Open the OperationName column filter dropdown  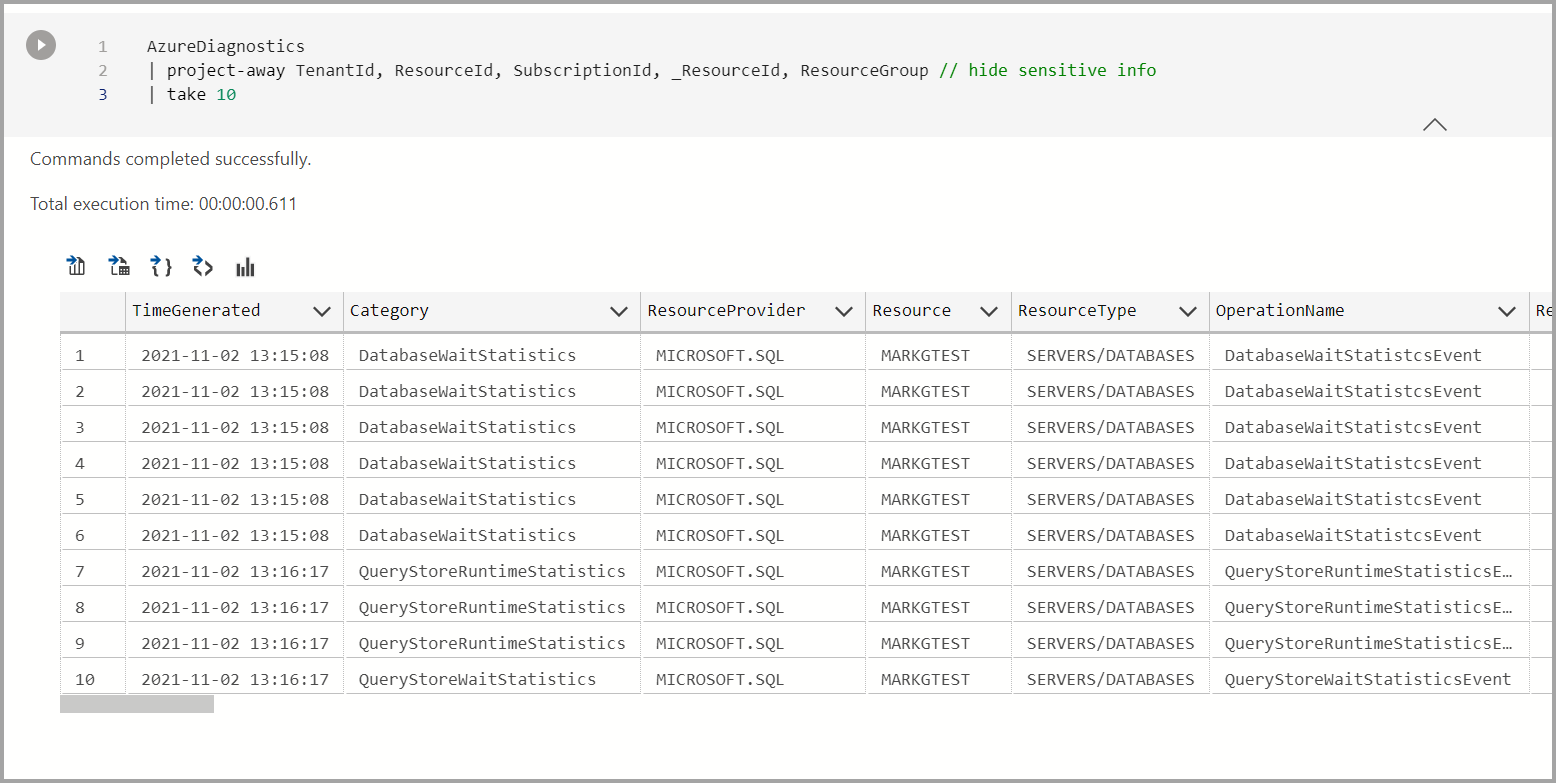1508,311
